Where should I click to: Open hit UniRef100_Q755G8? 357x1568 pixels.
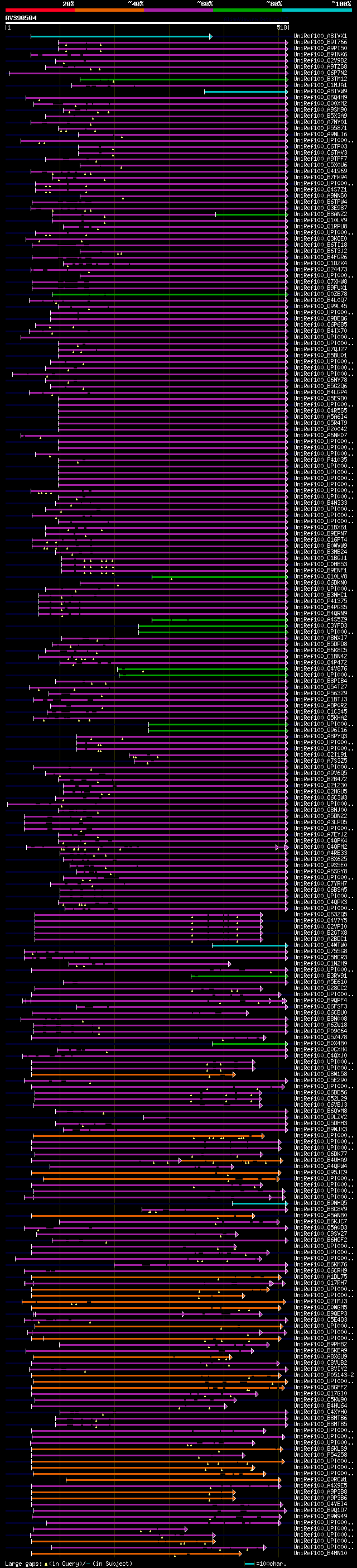[x=320, y=951]
